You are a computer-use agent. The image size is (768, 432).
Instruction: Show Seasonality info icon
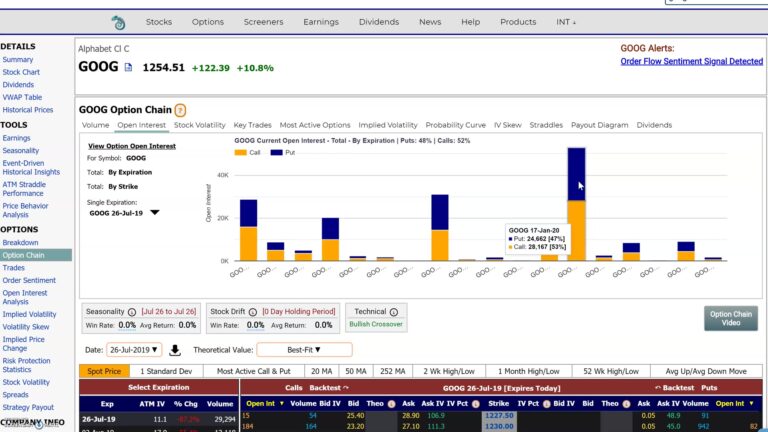click(x=132, y=312)
